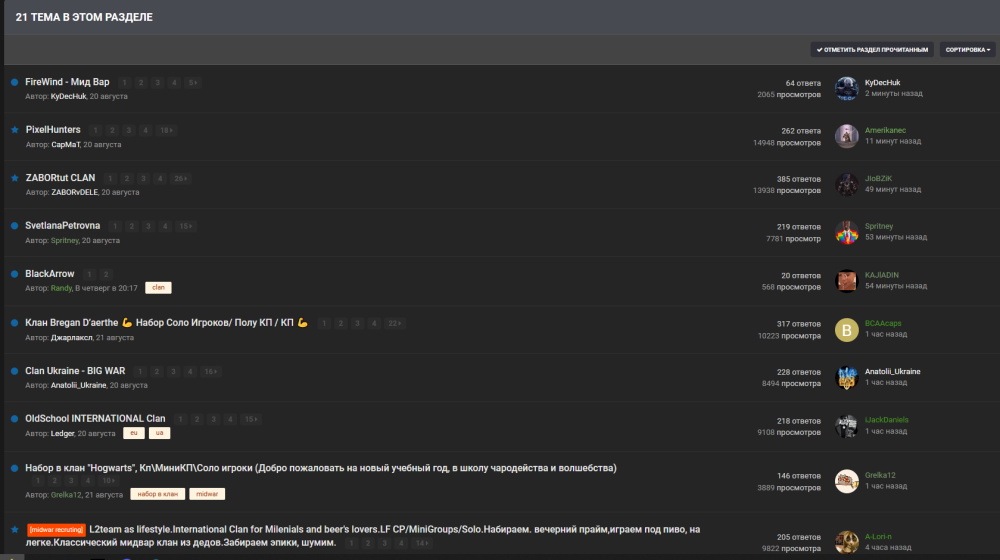Viewport: 1000px width, 560px height.
Task: Select the eu tag under OldSchool INTERNATIONAL Clan
Action: click(134, 433)
